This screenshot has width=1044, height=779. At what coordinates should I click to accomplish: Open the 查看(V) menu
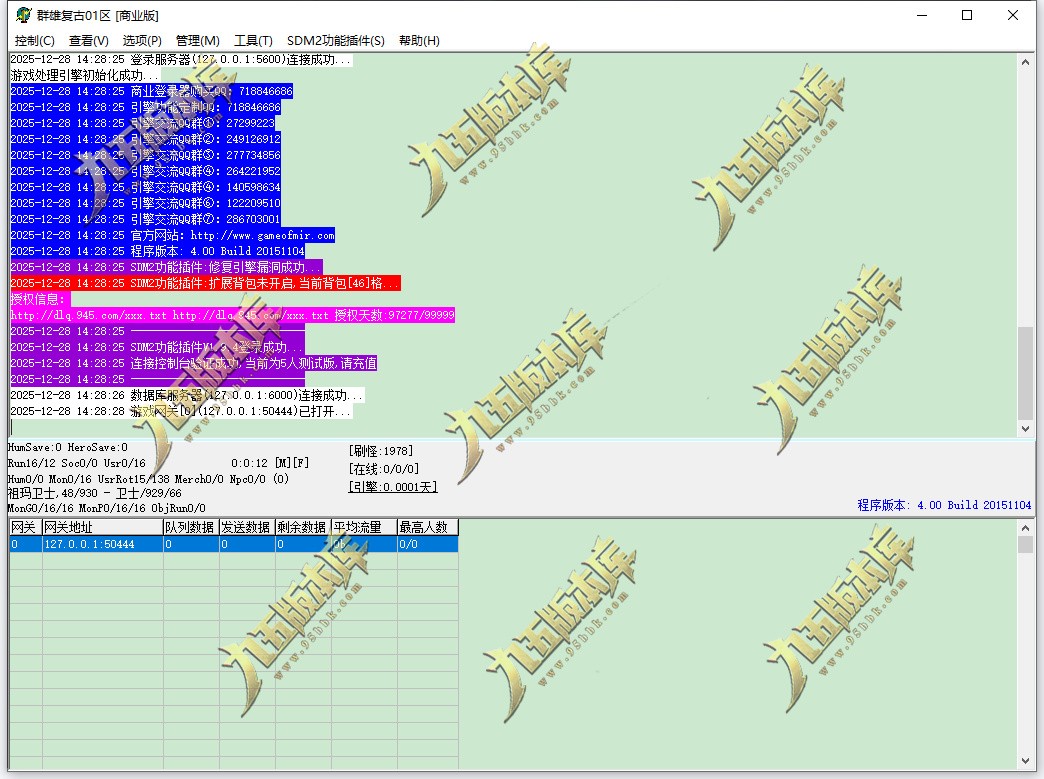[89, 41]
